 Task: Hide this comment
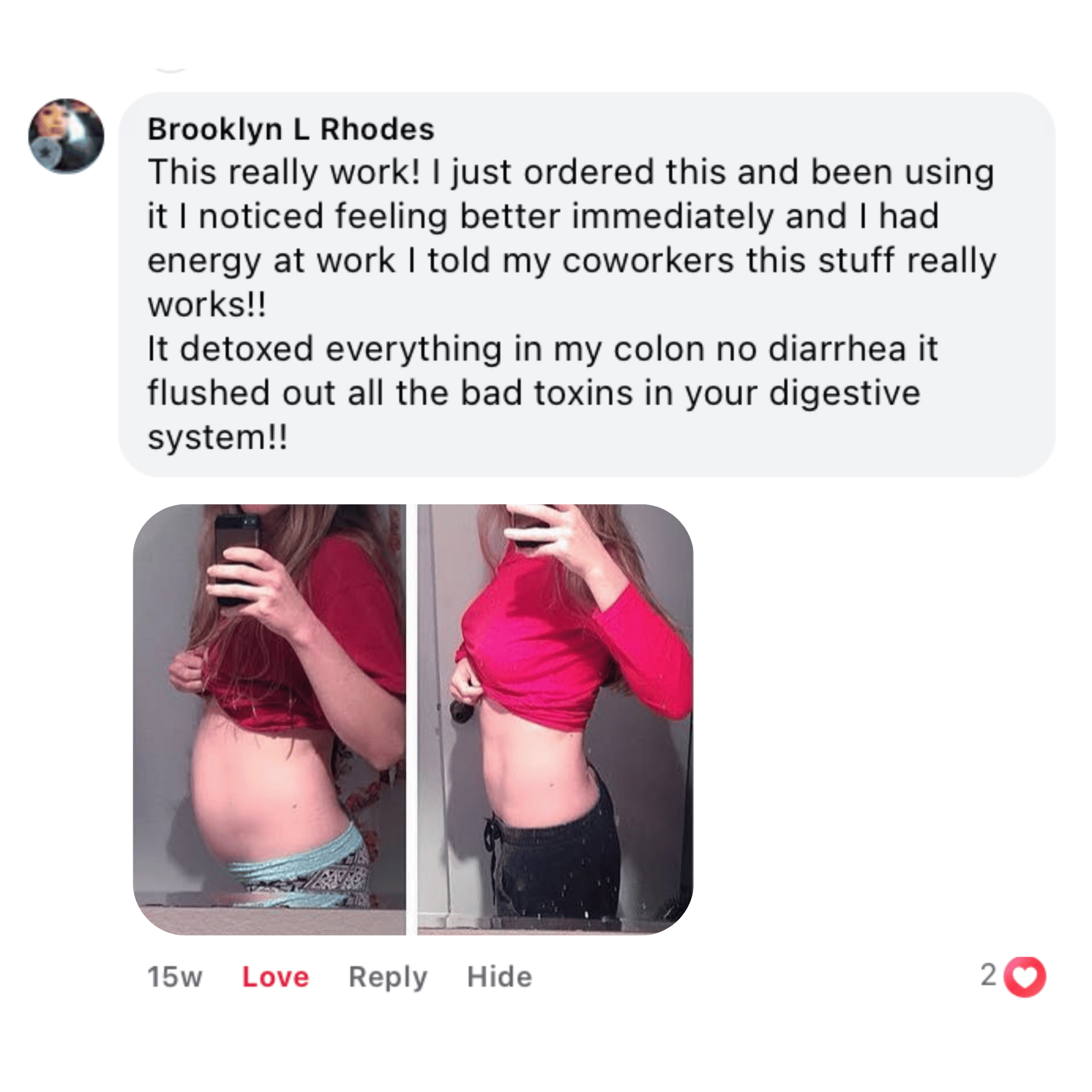point(500,977)
